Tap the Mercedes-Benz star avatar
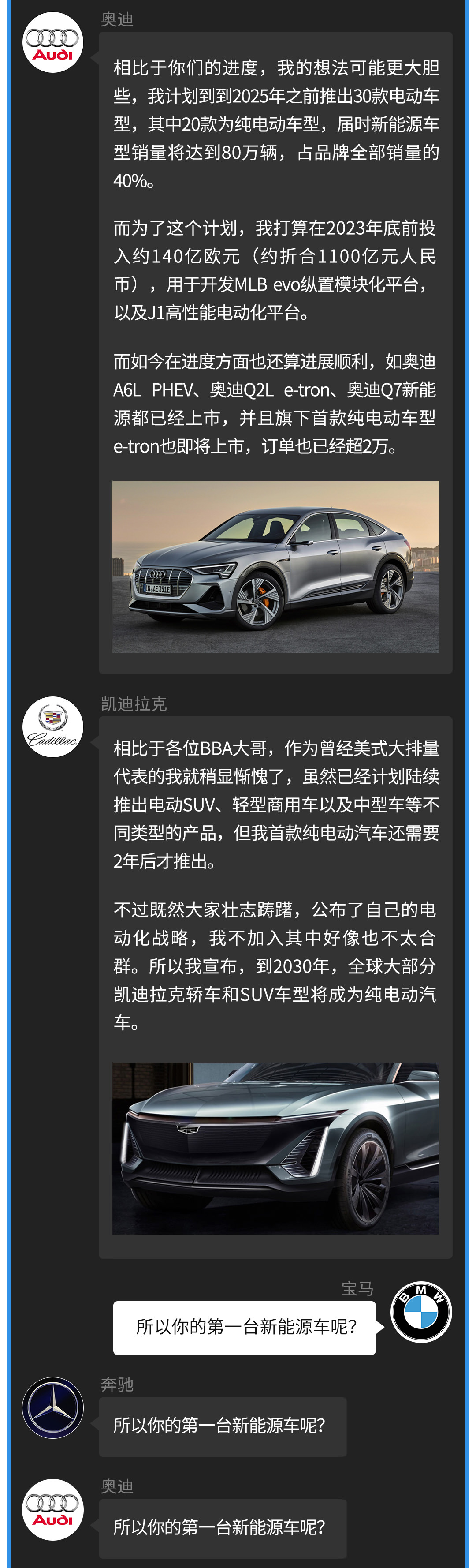Viewport: 476px width, 1568px height. click(x=53, y=1408)
